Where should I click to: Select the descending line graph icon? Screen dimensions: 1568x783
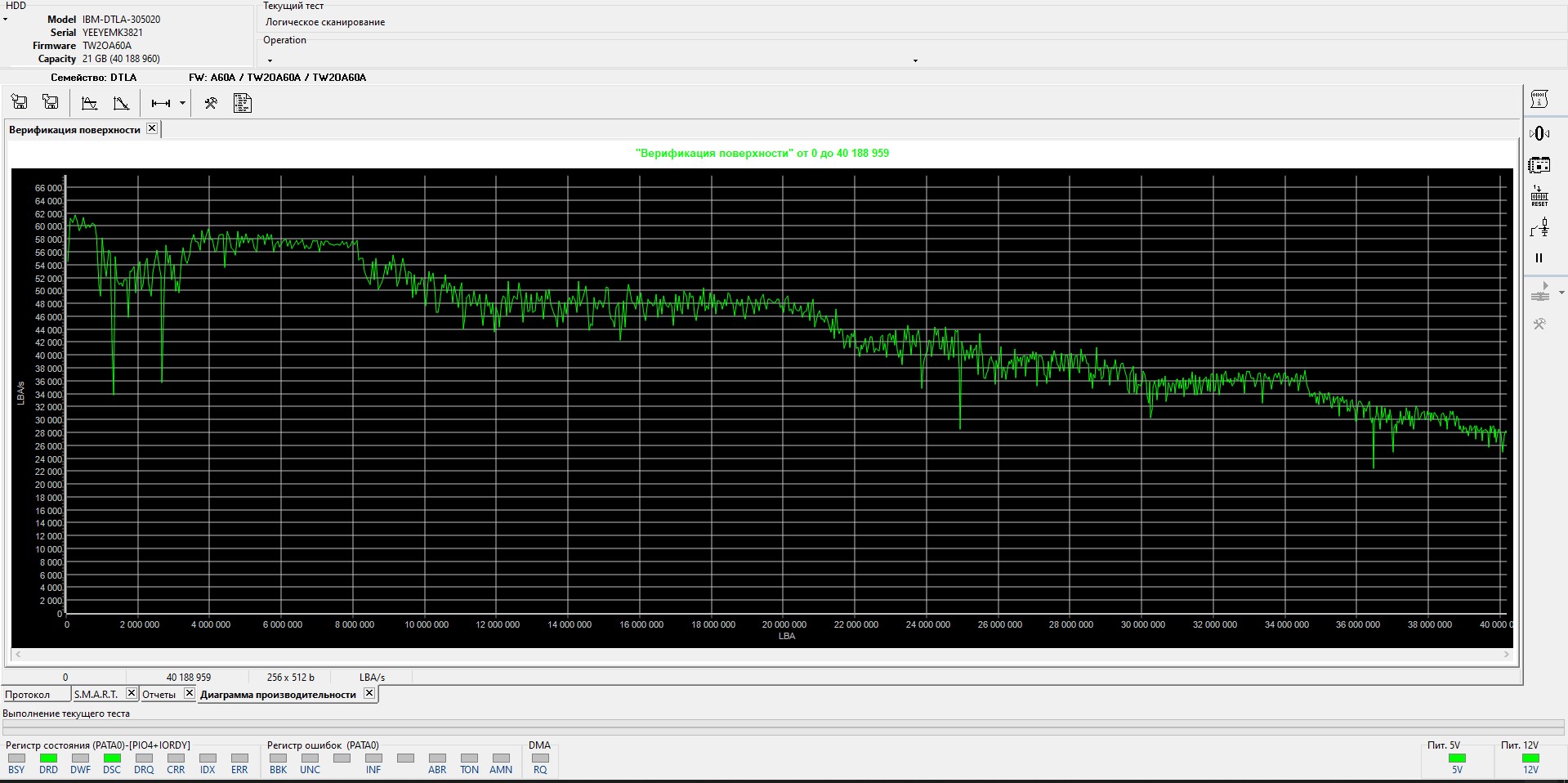(x=121, y=103)
